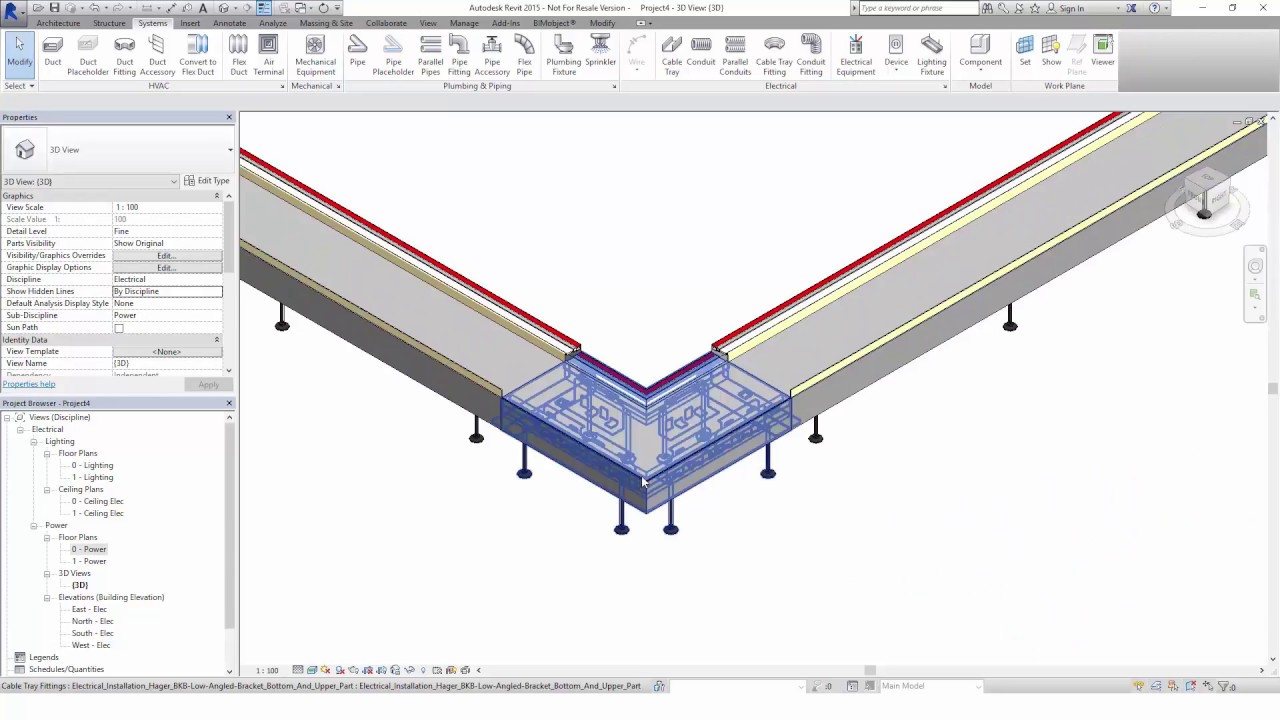Open the Help question mark icon

click(1154, 8)
